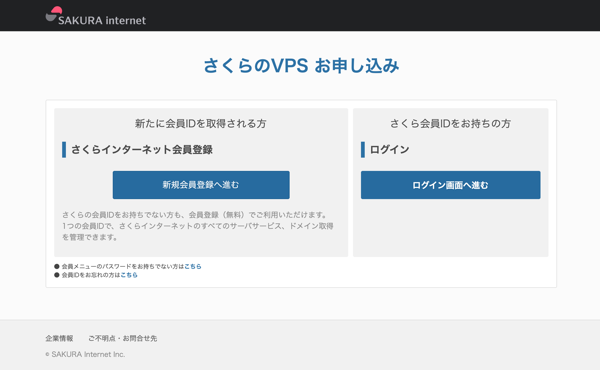The image size is (600, 370).
Task: Select 新たに会員IDを取得される方 heading text
Action: (201, 124)
